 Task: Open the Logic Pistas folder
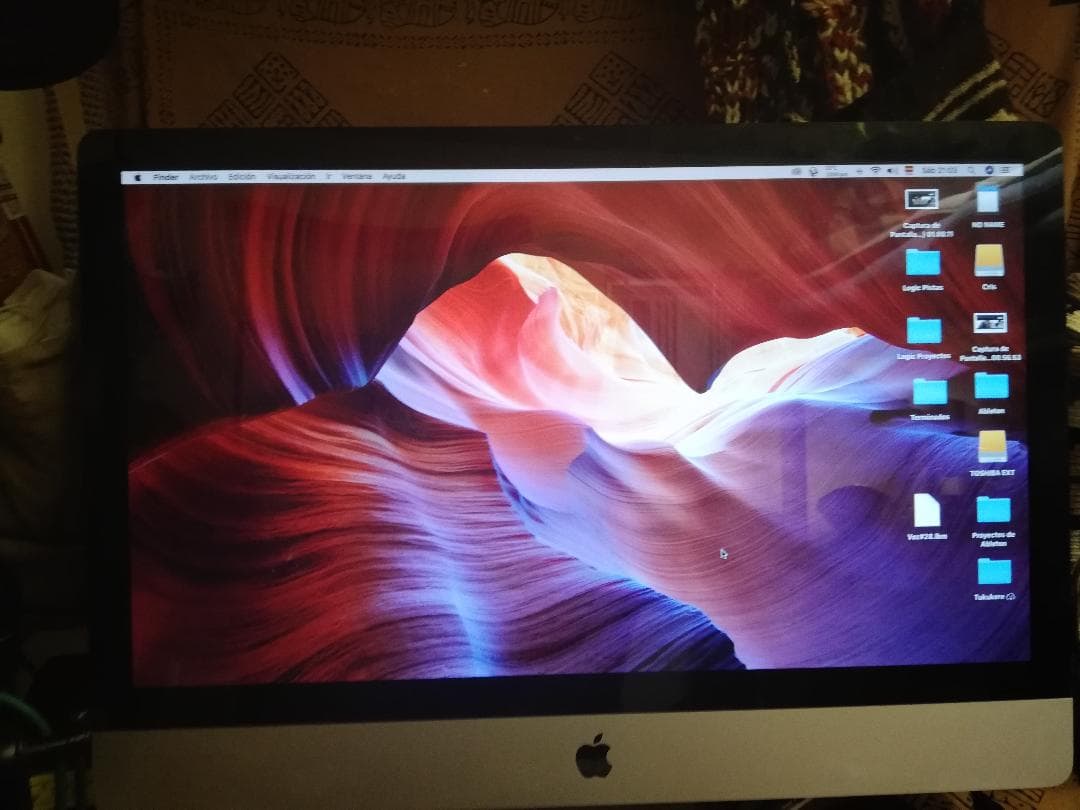pyautogui.click(x=922, y=262)
